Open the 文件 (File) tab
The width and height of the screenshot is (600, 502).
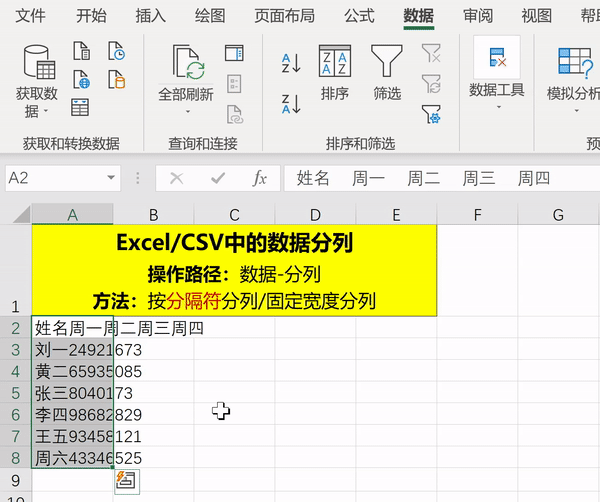pyautogui.click(x=30, y=16)
